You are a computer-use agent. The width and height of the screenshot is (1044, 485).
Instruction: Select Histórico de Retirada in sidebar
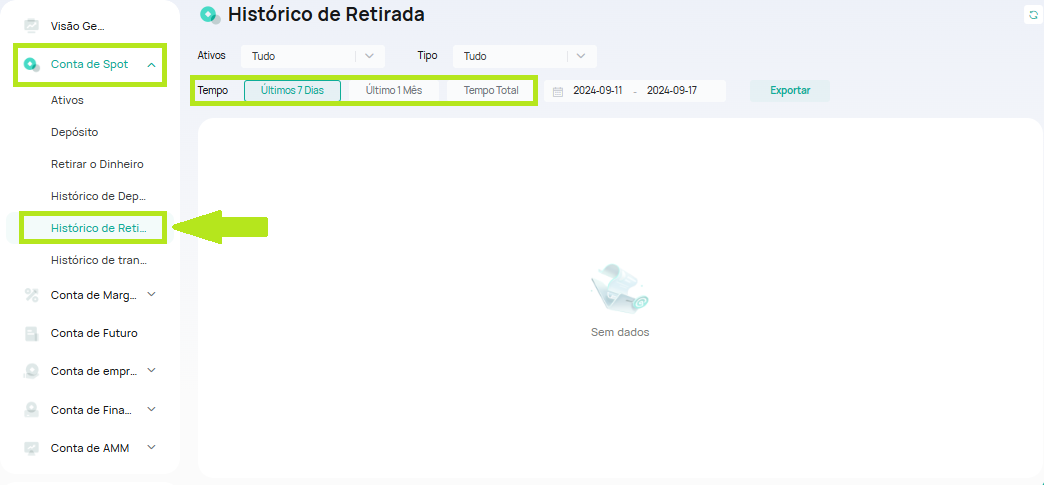98,229
